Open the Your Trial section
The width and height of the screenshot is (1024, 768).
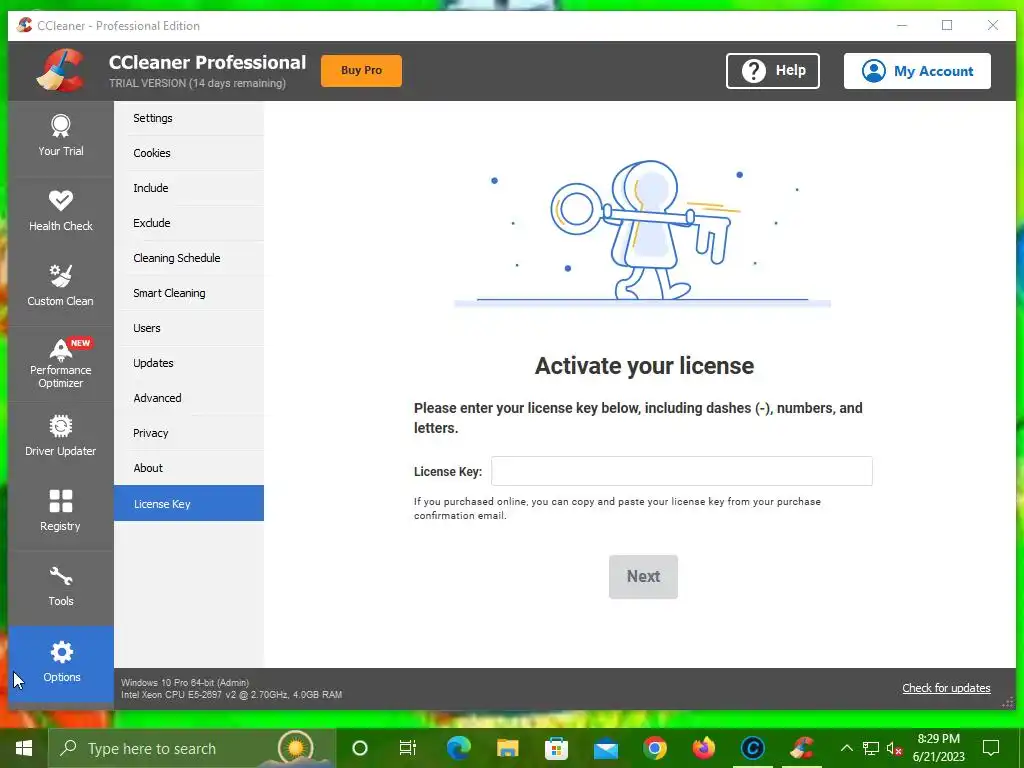point(61,137)
